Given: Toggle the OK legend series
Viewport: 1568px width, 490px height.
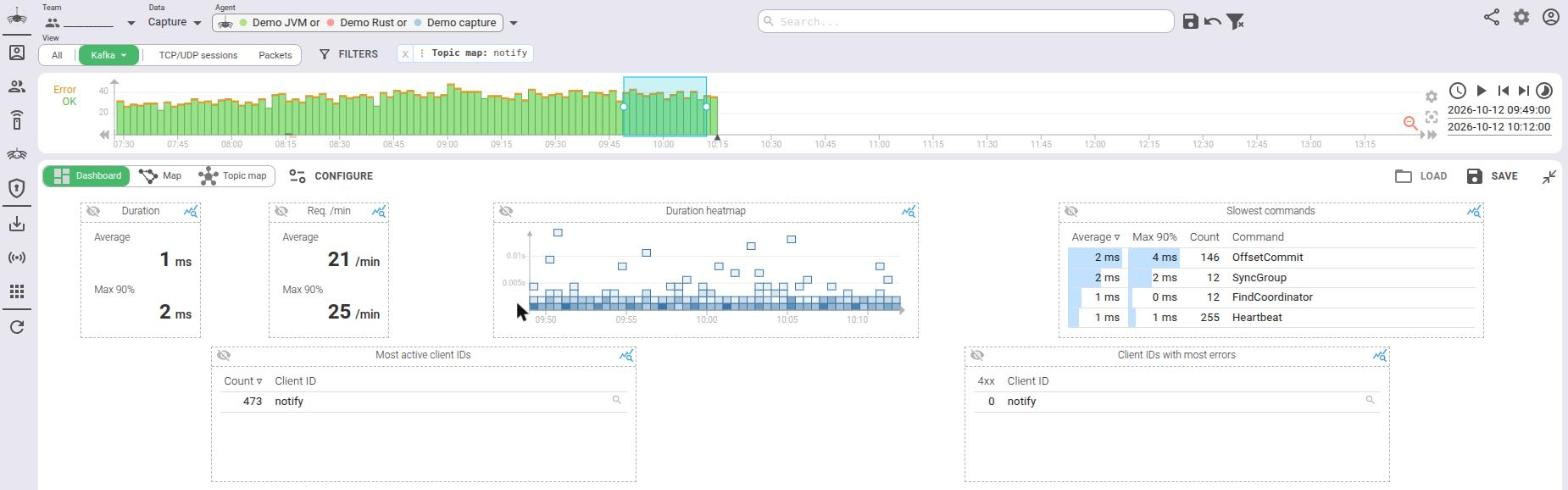Looking at the screenshot, I should (x=69, y=101).
